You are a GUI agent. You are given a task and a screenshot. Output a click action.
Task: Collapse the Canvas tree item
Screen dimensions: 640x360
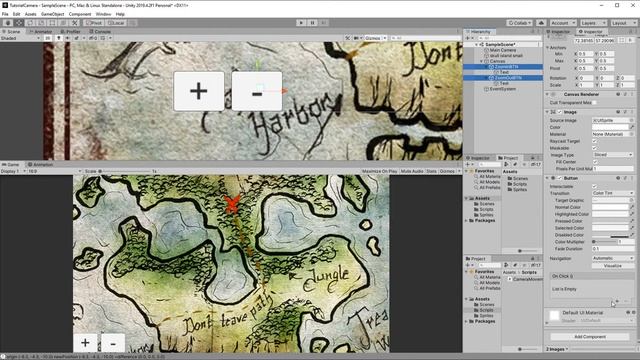[482, 61]
